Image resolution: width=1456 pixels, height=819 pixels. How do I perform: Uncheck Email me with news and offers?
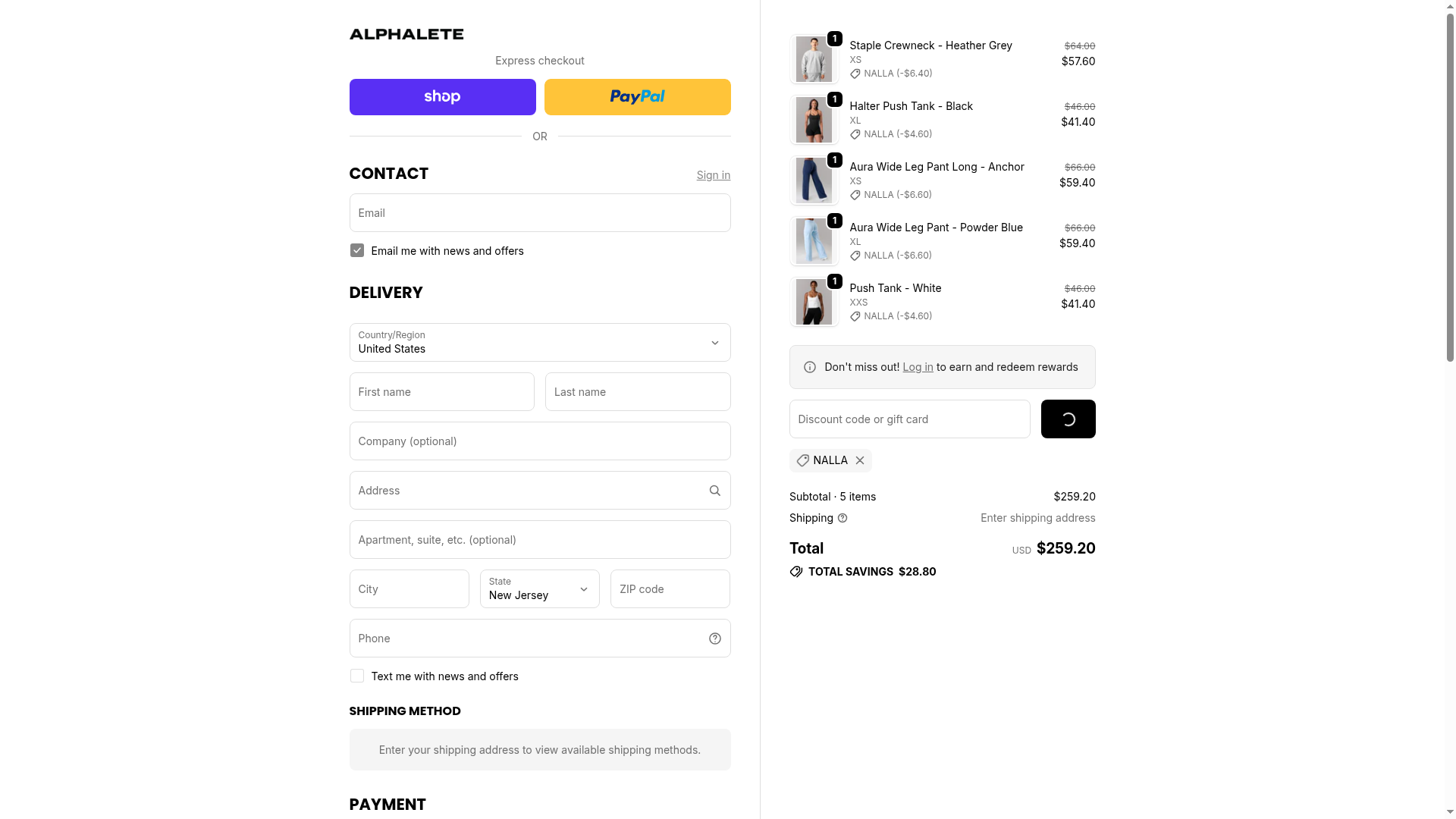tap(357, 251)
